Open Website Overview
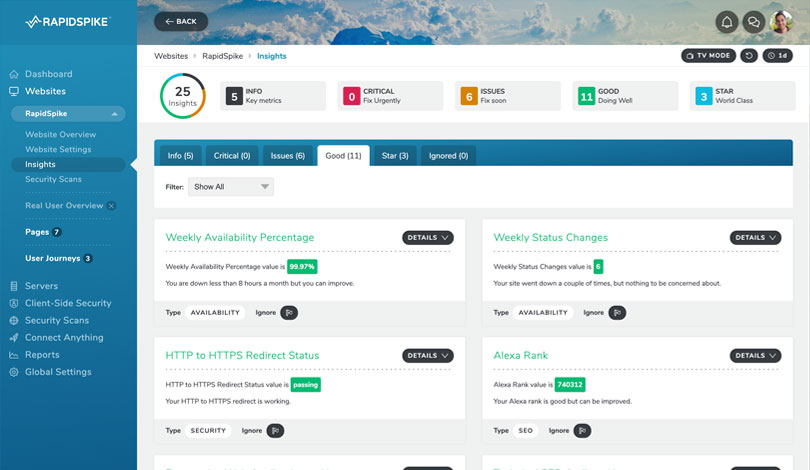The width and height of the screenshot is (810, 470). pos(60,134)
